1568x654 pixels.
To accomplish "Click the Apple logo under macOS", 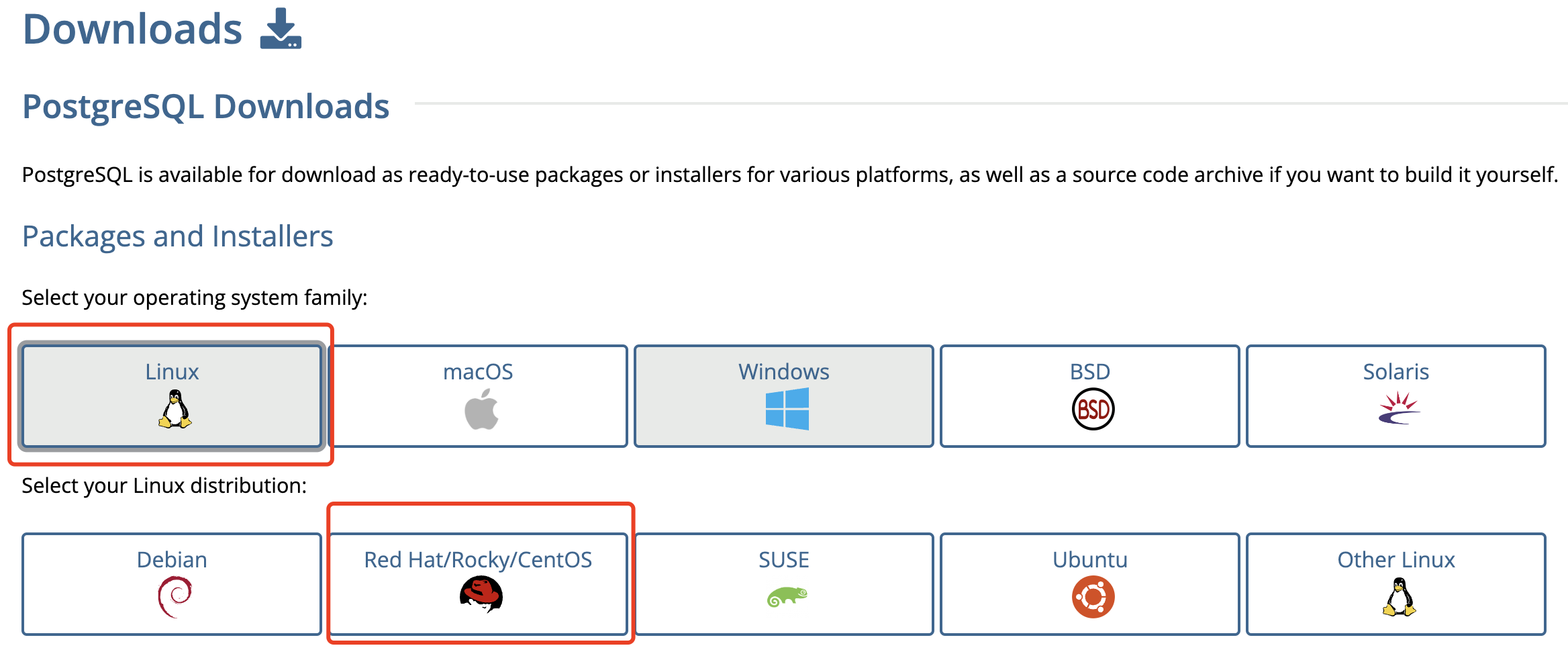I will pos(481,411).
